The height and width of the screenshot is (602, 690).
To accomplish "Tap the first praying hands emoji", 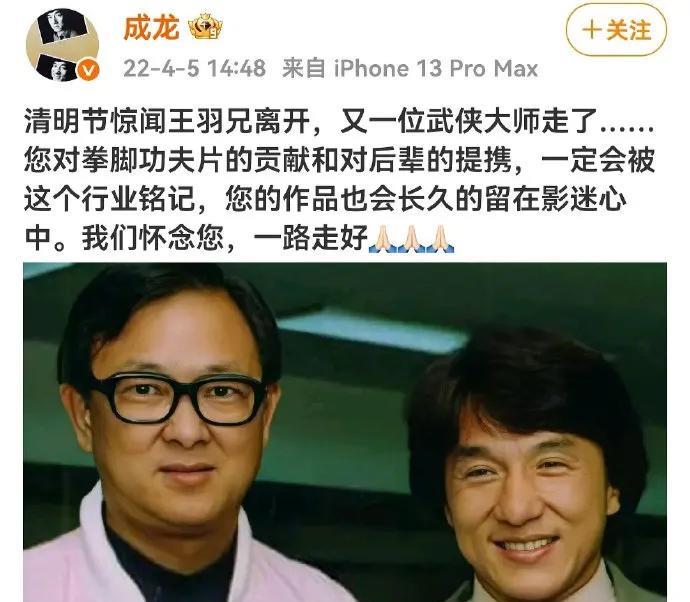I will pos(382,239).
